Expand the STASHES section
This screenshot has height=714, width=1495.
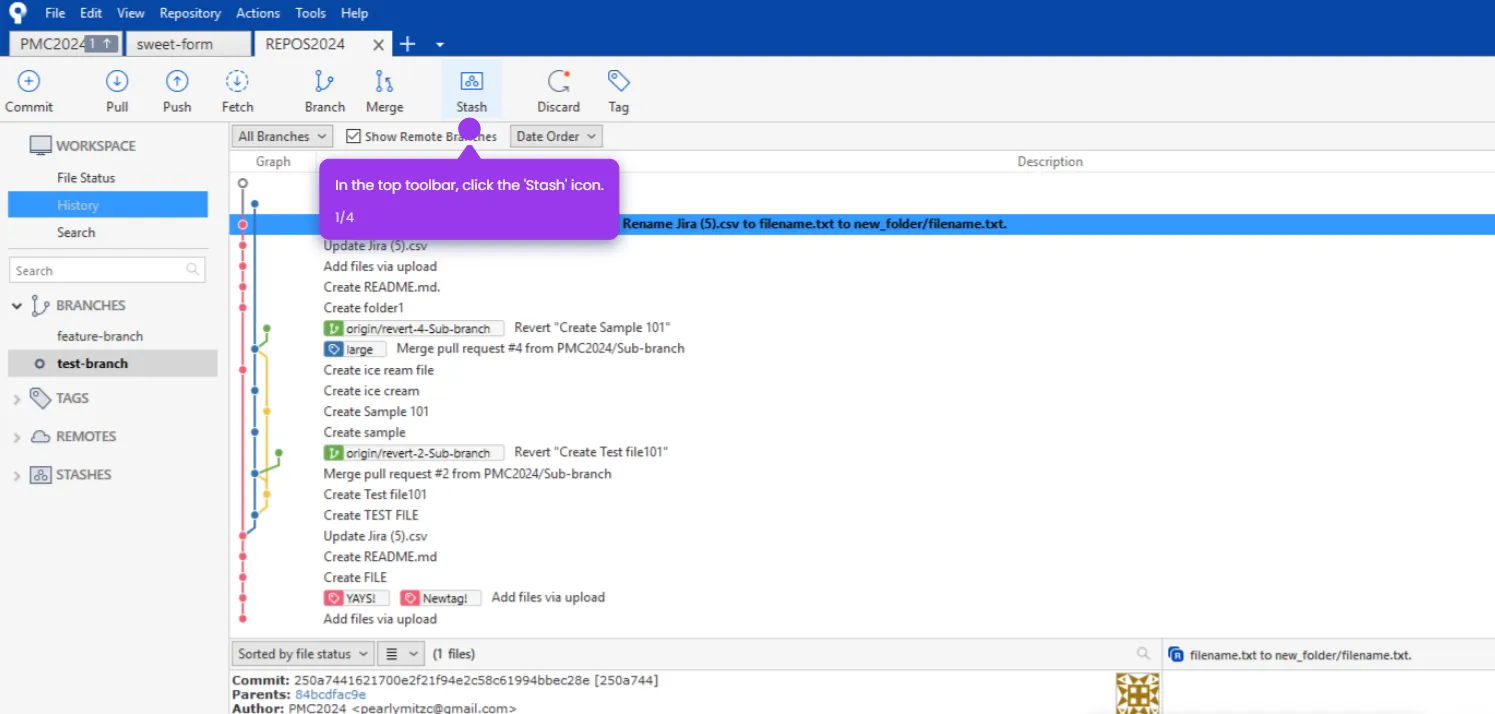pyautogui.click(x=17, y=476)
